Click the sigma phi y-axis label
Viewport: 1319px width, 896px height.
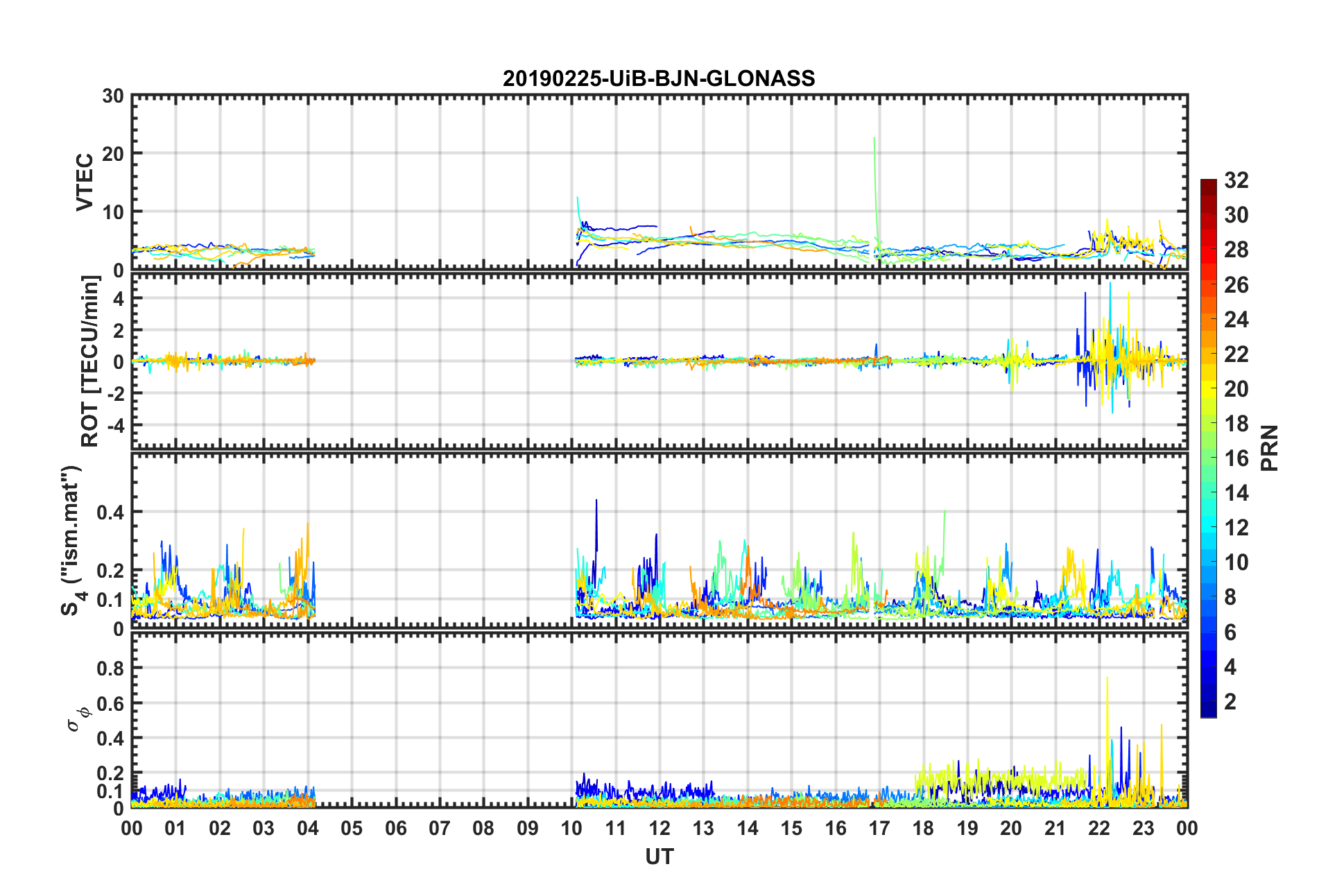coord(78,719)
